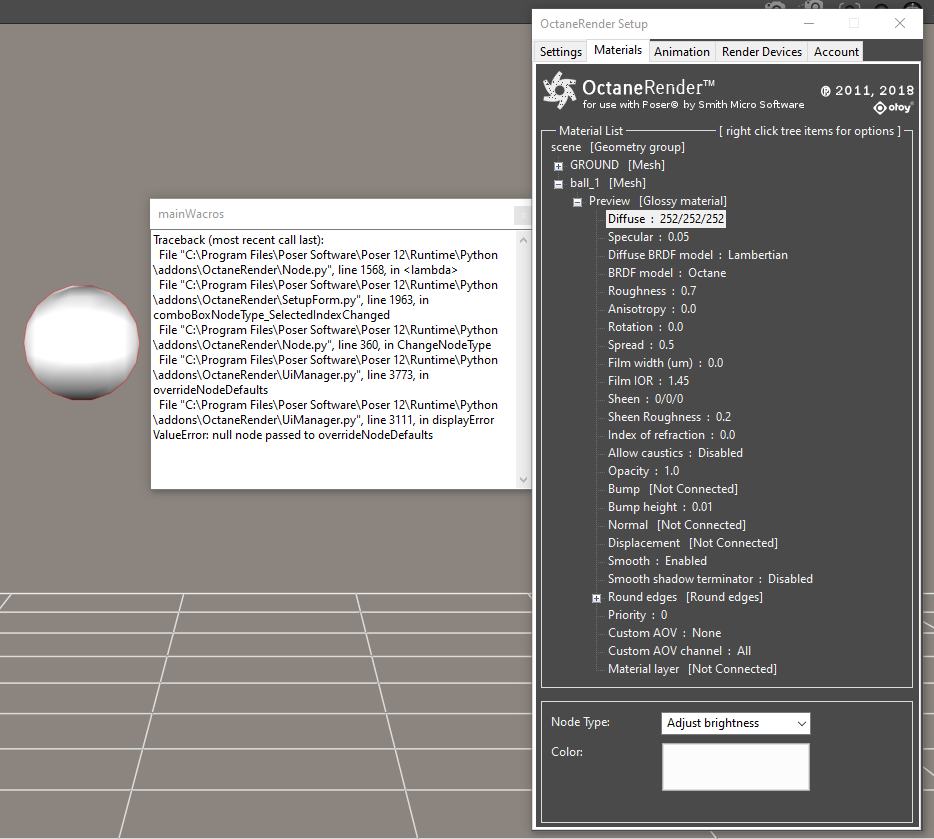This screenshot has width=934, height=839.
Task: Expand the GROUND mesh tree node
Action: (558, 166)
